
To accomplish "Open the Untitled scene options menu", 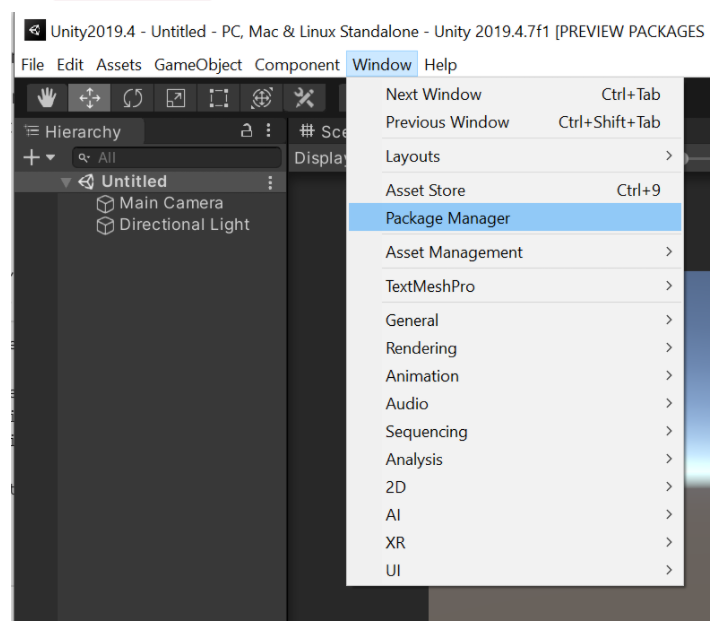I will pos(271,183).
